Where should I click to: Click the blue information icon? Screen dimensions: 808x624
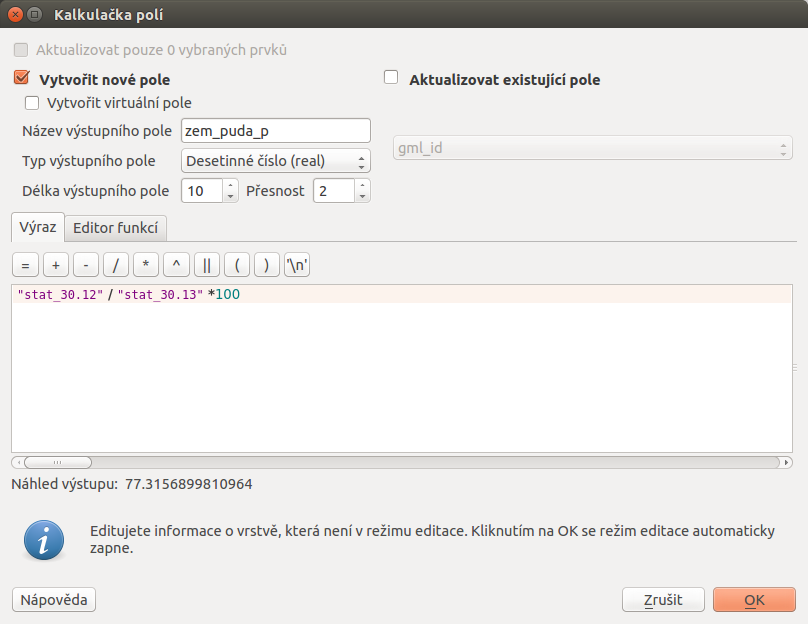(x=44, y=539)
